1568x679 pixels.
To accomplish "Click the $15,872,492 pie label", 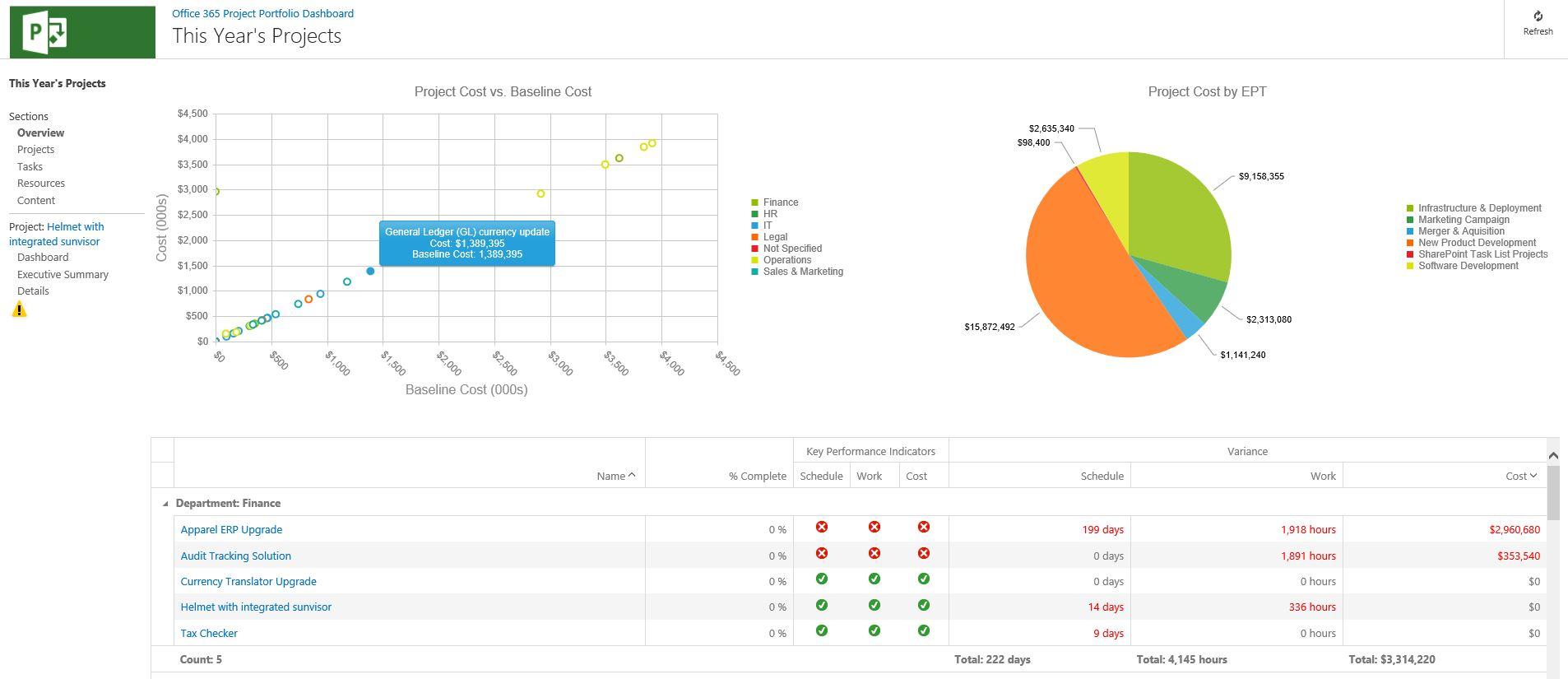I will (990, 327).
